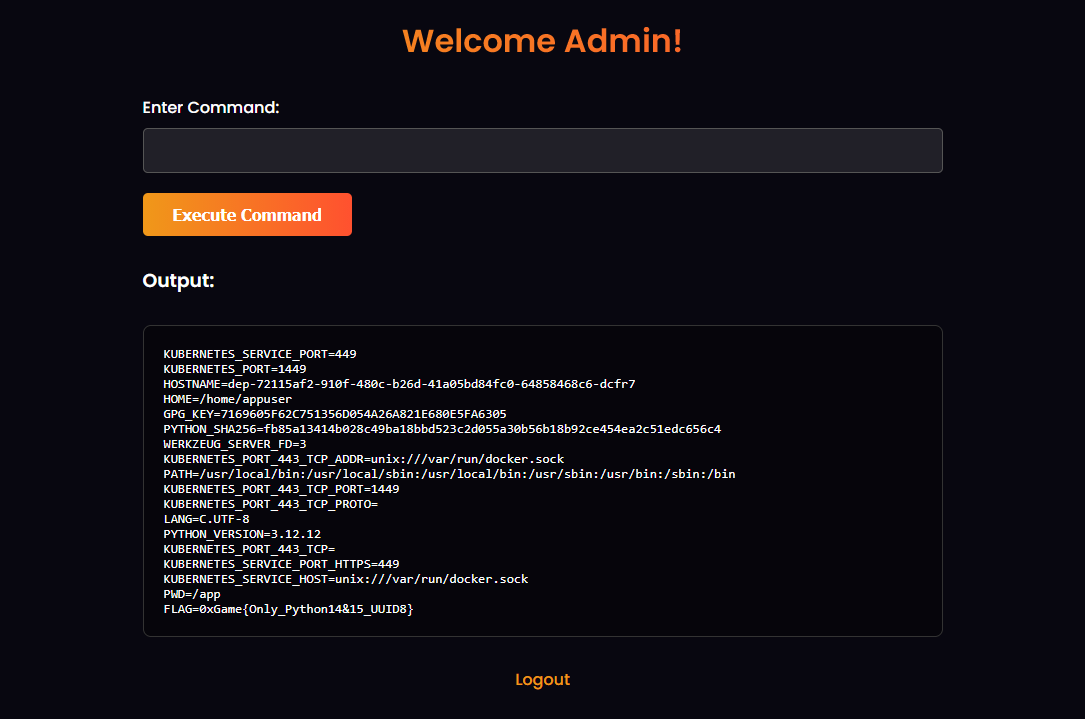Click the Enter Command: label
Screen dimensions: 1085x719
click(x=211, y=108)
